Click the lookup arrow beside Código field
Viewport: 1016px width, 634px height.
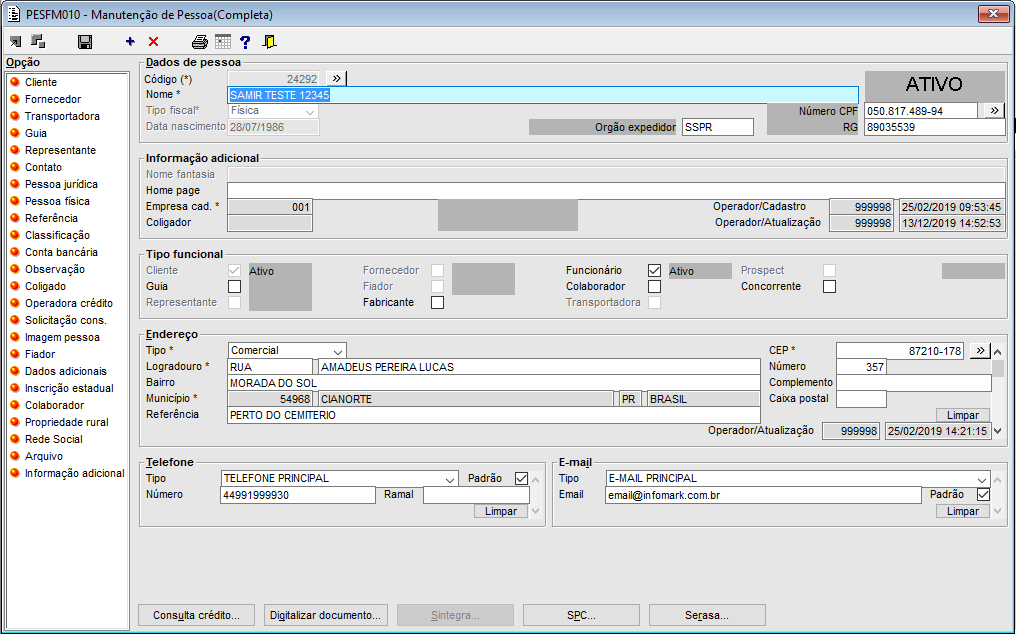336,78
